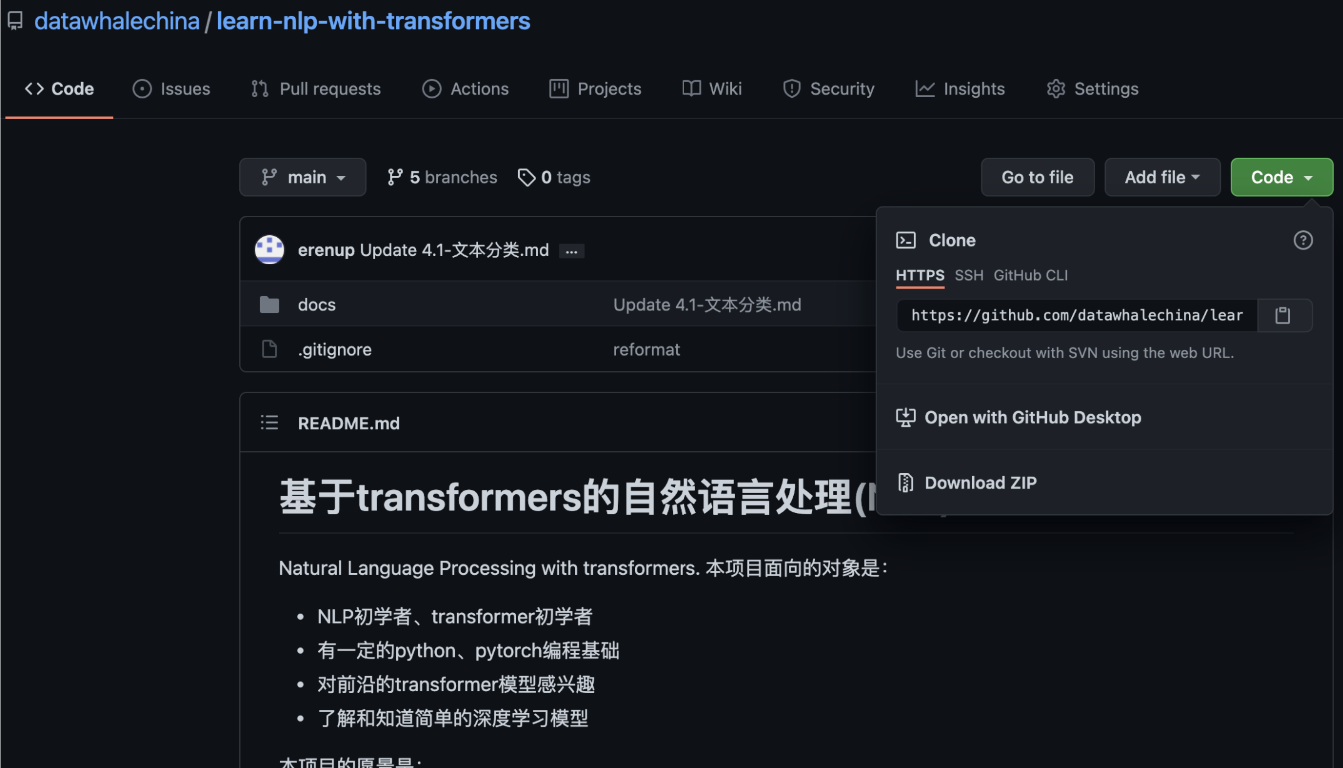Click the 有一定的python、pytorch编程基础 bullet
The height and width of the screenshot is (768, 1343).
(x=469, y=651)
